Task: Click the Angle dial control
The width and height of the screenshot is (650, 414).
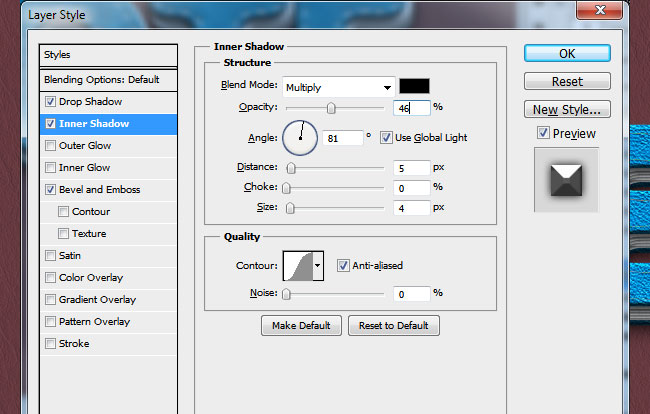Action: [300, 138]
